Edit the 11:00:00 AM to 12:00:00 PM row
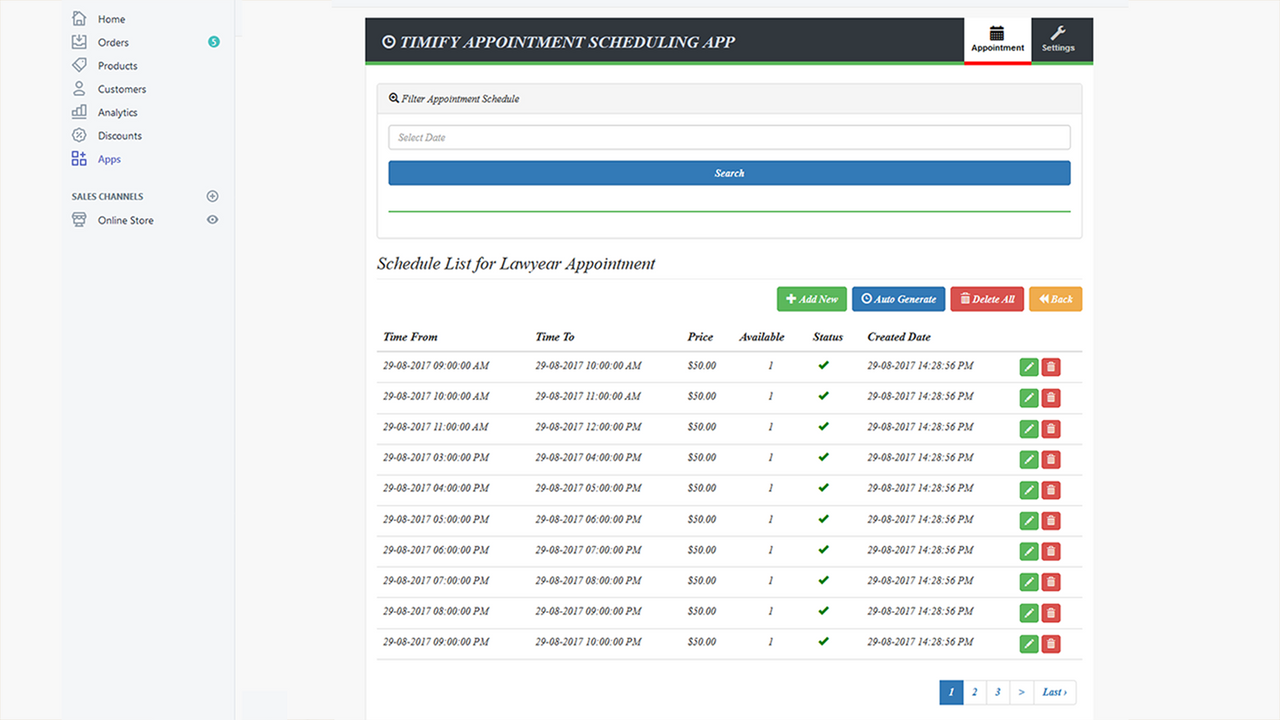The width and height of the screenshot is (1280, 720). point(1029,429)
